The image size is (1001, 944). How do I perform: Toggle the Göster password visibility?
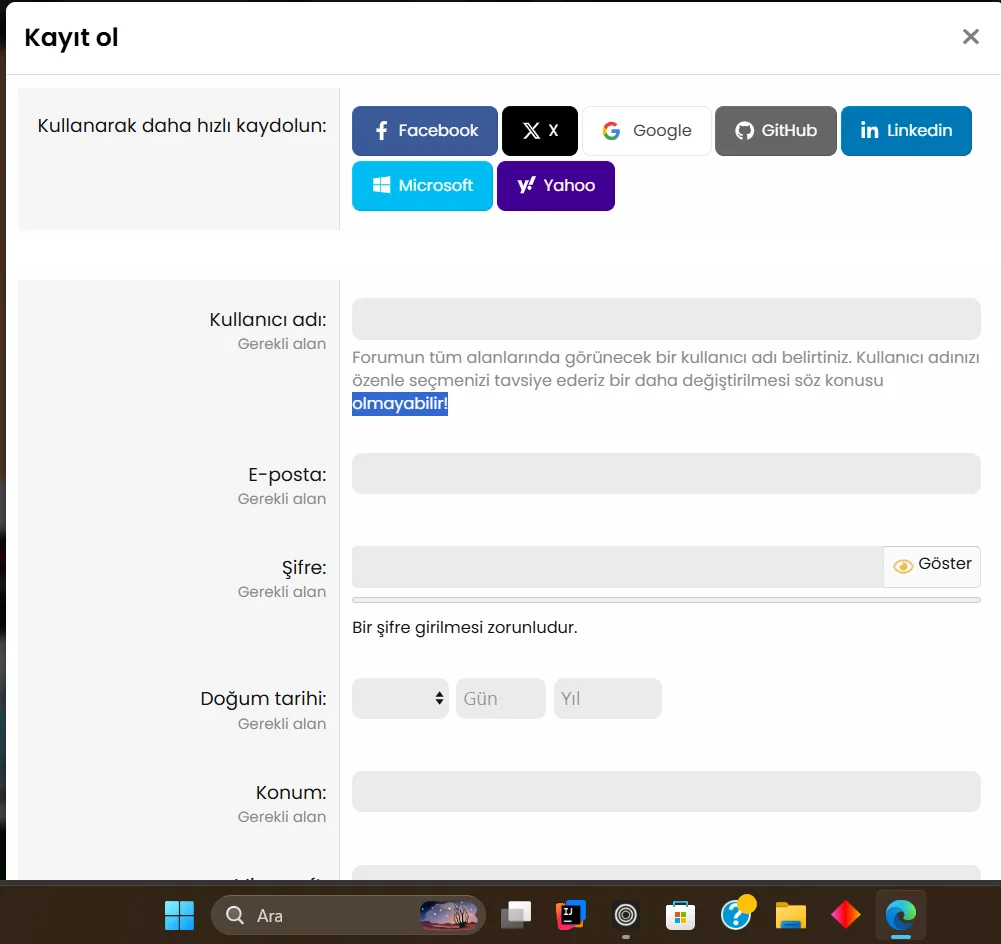(932, 567)
